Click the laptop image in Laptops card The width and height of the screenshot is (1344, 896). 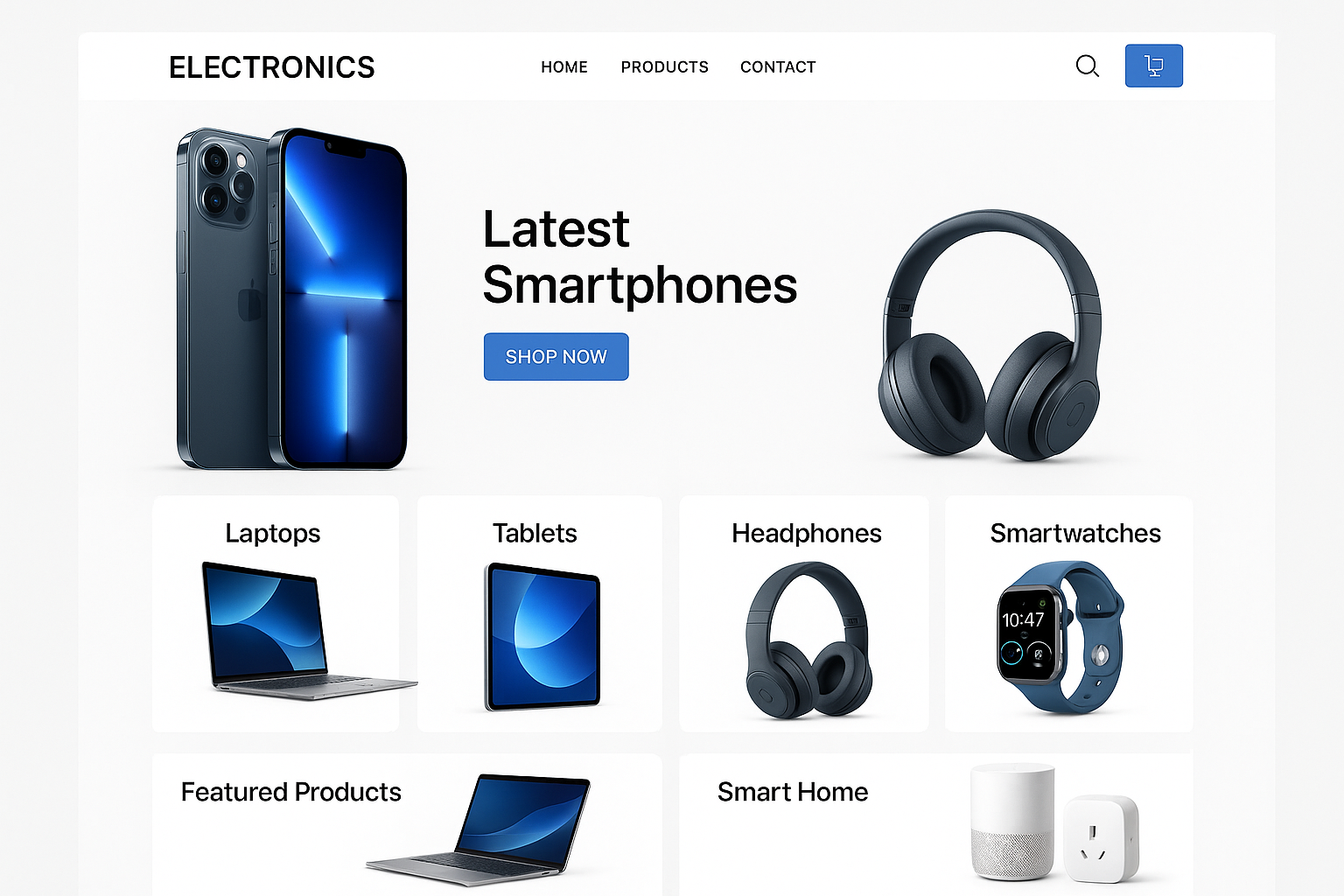(309, 630)
